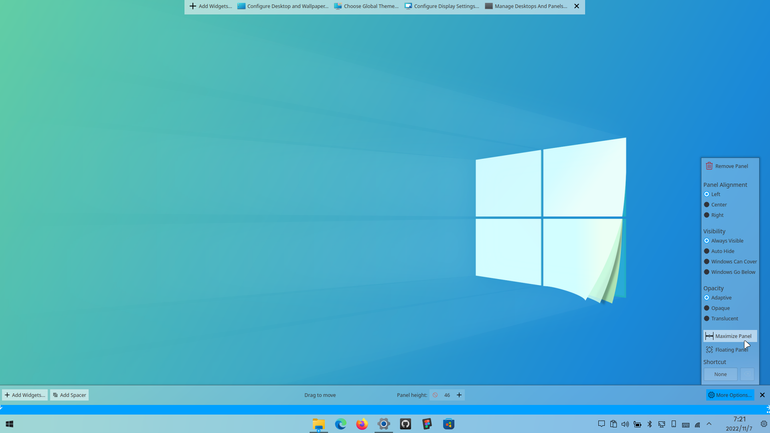Launch the file manager from taskbar
Image resolution: width=770 pixels, height=433 pixels.
pos(319,424)
